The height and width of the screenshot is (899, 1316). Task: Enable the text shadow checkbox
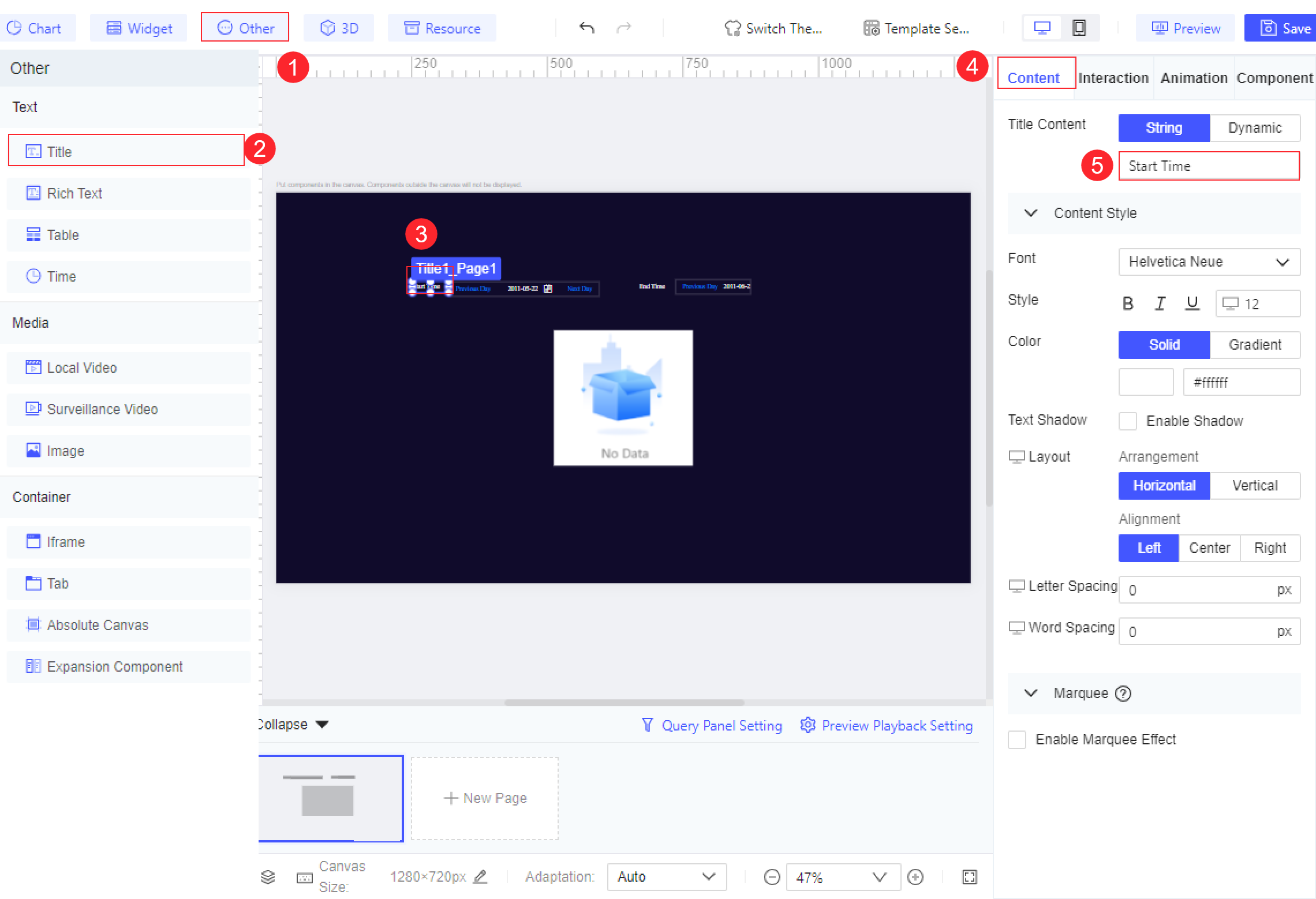point(1127,421)
